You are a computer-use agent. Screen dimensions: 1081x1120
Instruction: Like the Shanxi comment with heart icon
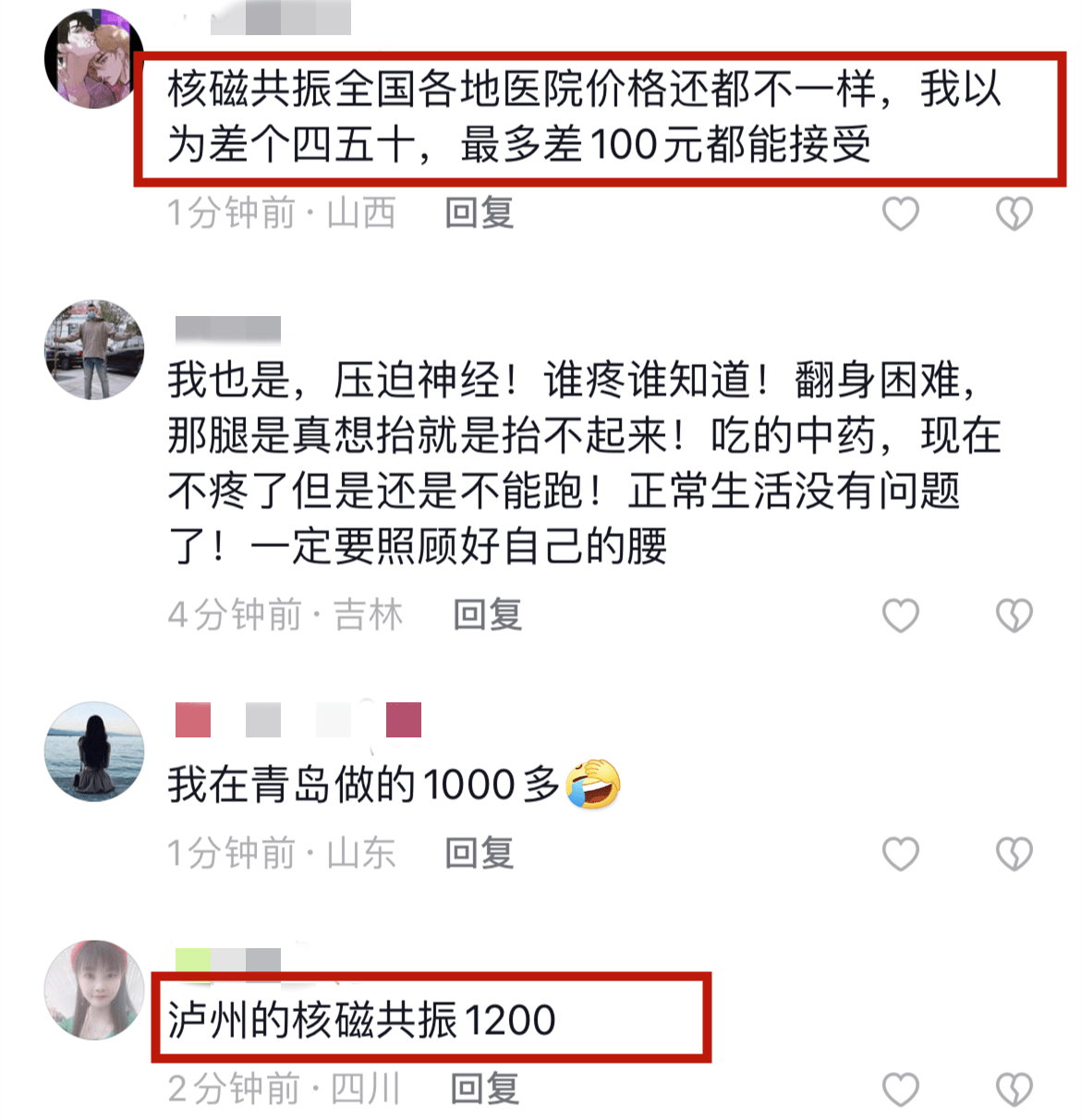[x=900, y=213]
